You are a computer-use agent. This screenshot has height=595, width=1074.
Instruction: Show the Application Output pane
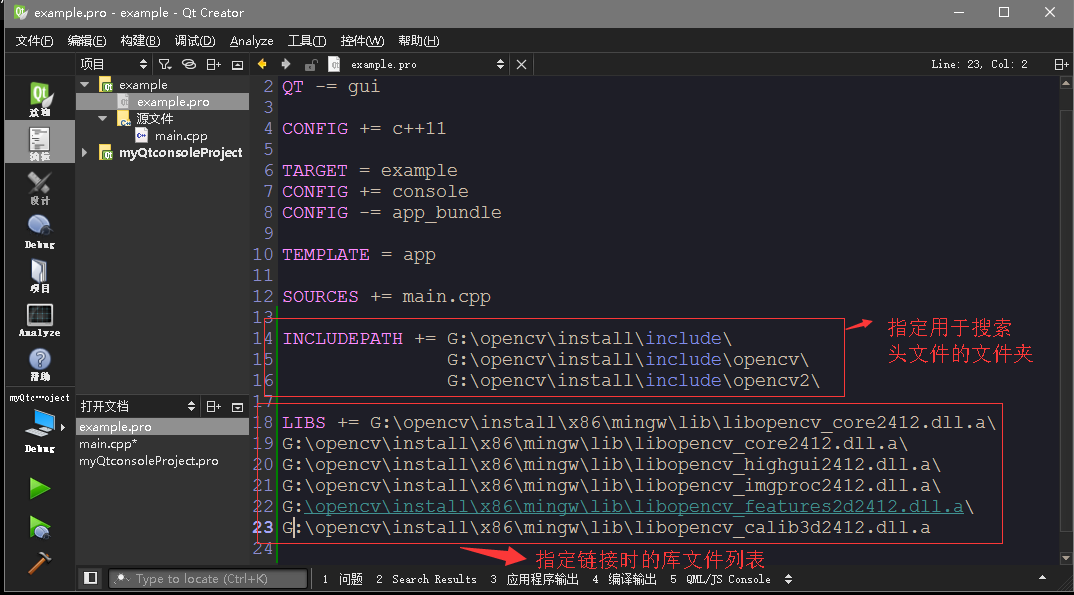[534, 579]
